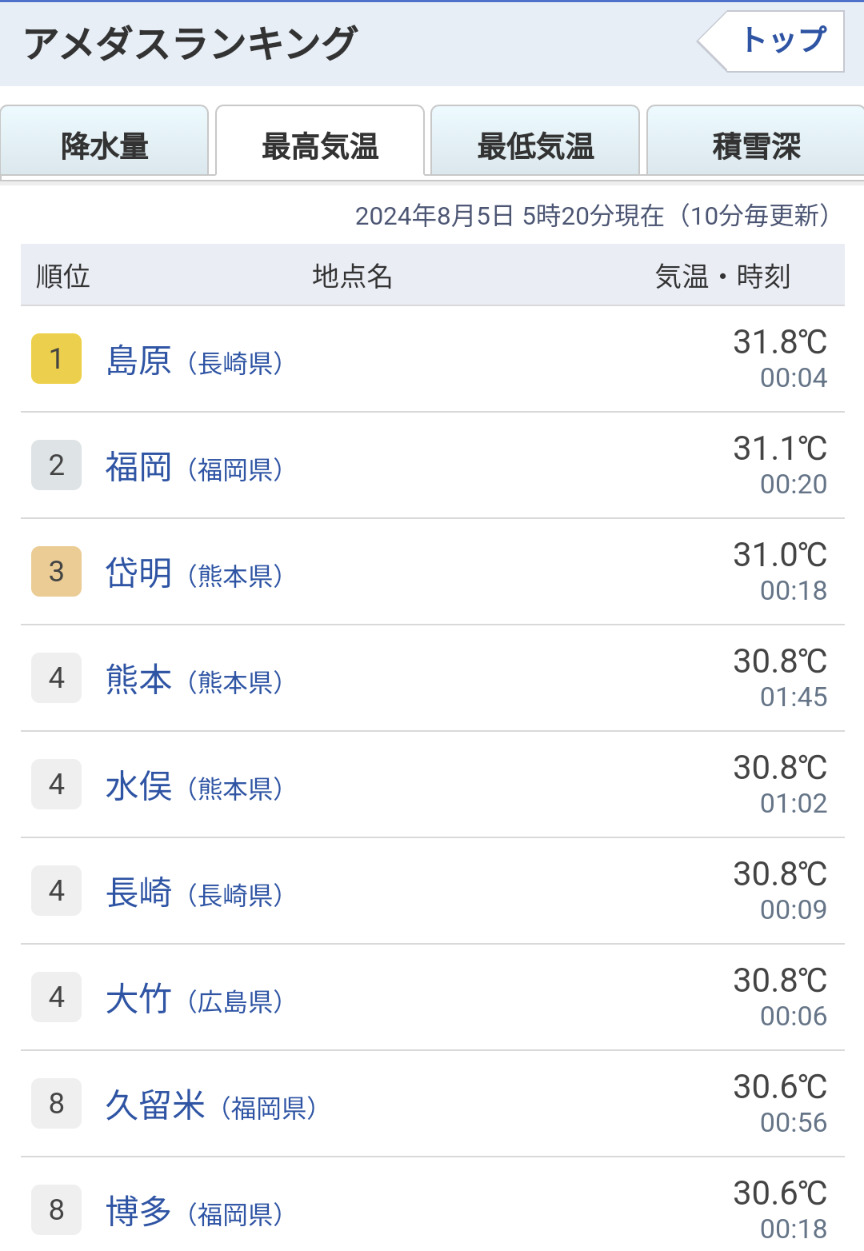Image resolution: width=864 pixels, height=1251 pixels.
Task: Open the 島原 location link
Action: tap(139, 360)
